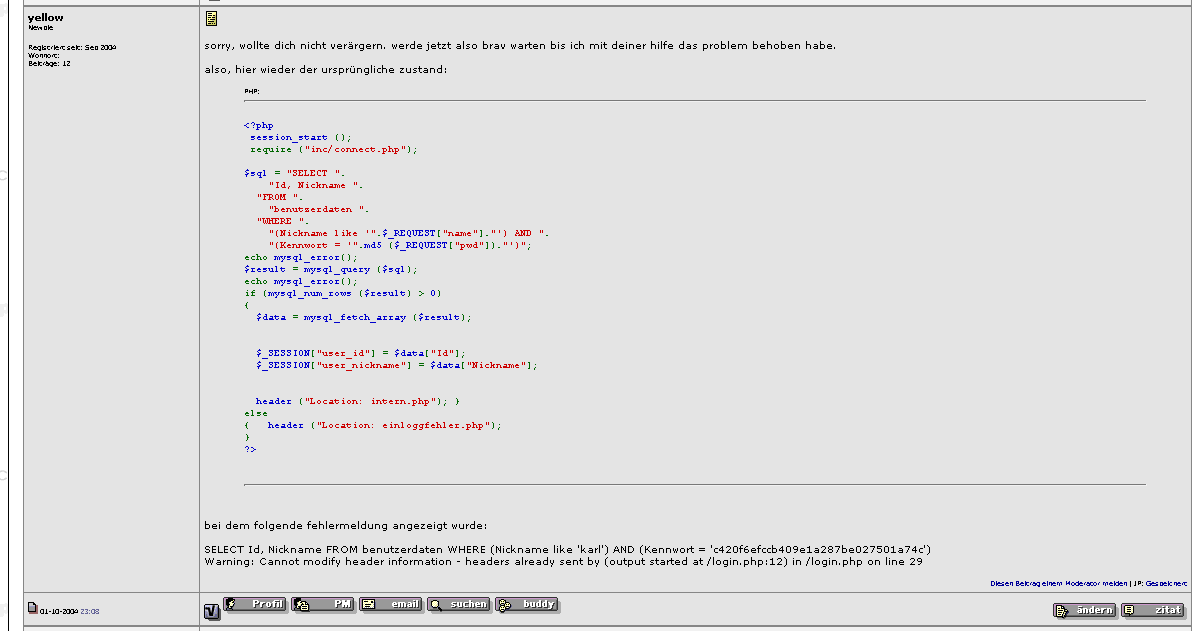Viewport: 1203px width, 631px height.
Task: Edit the post with the ändern button
Action: click(x=1085, y=610)
